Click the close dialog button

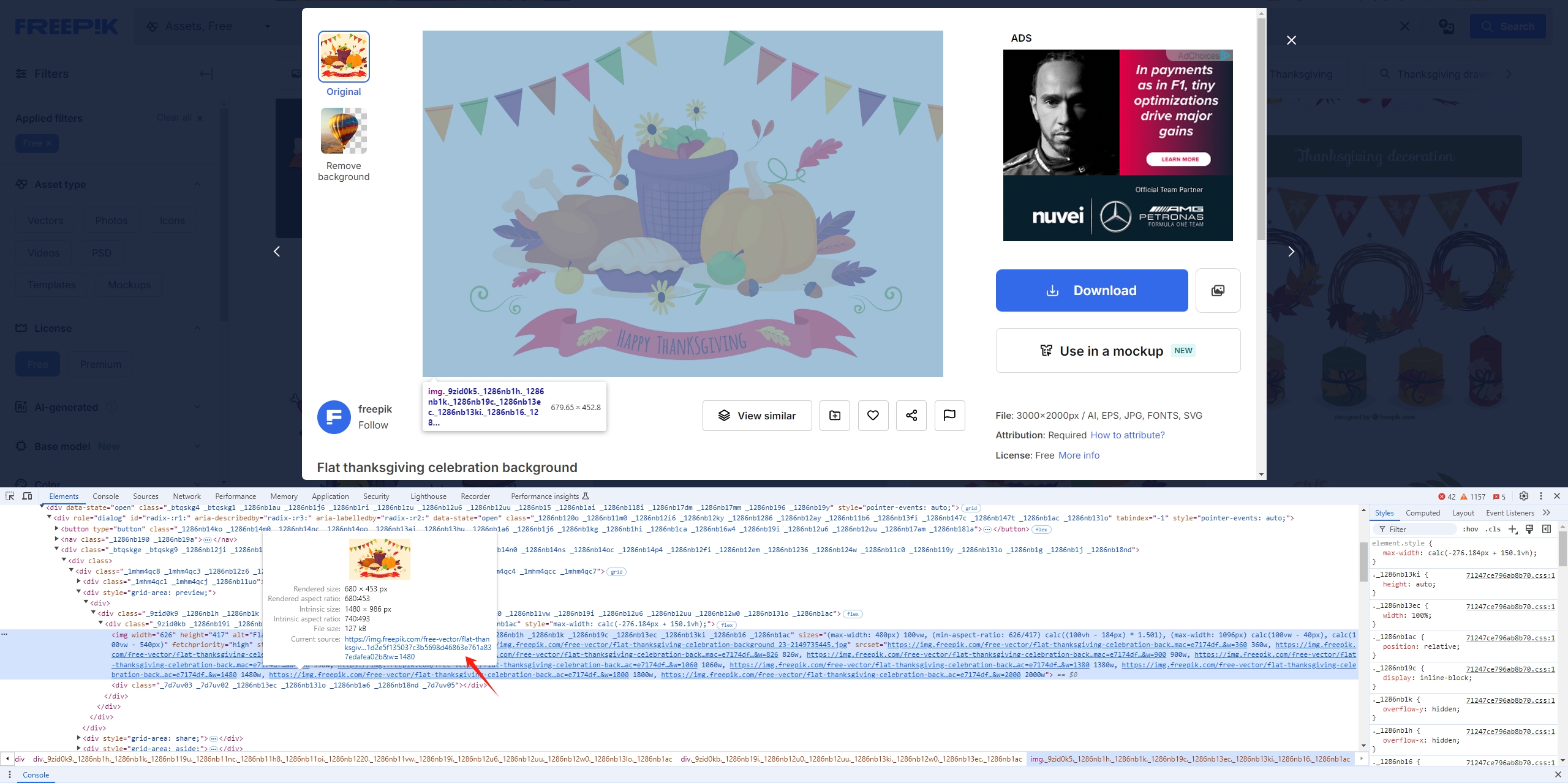pyautogui.click(x=1292, y=40)
